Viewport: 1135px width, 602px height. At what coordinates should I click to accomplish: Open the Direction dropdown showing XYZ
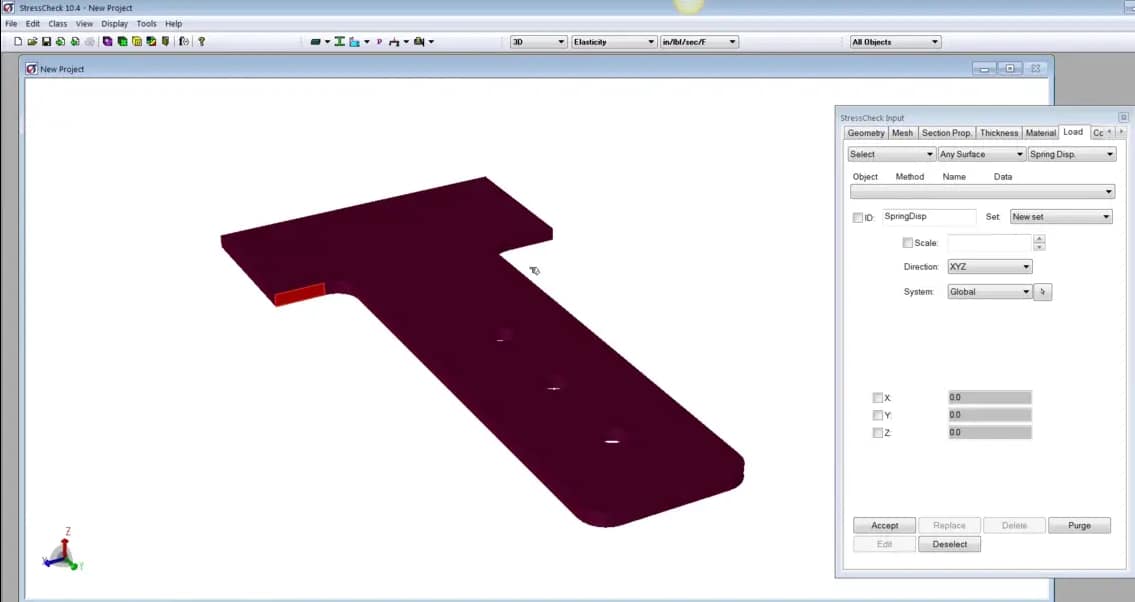[x=1026, y=266]
